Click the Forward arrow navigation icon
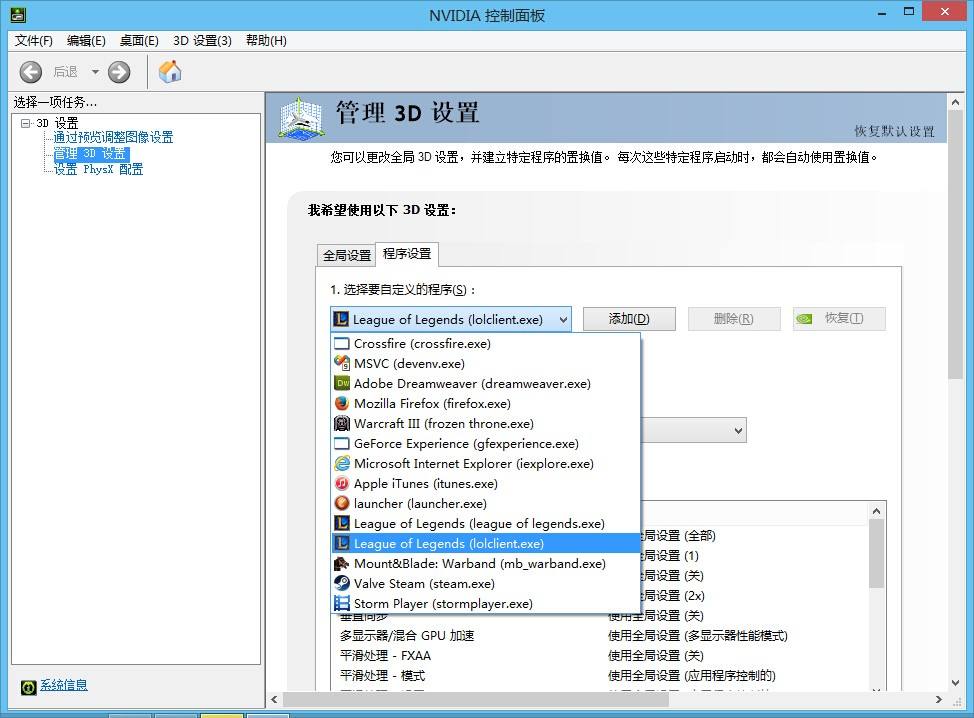The height and width of the screenshot is (718, 974). [119, 72]
